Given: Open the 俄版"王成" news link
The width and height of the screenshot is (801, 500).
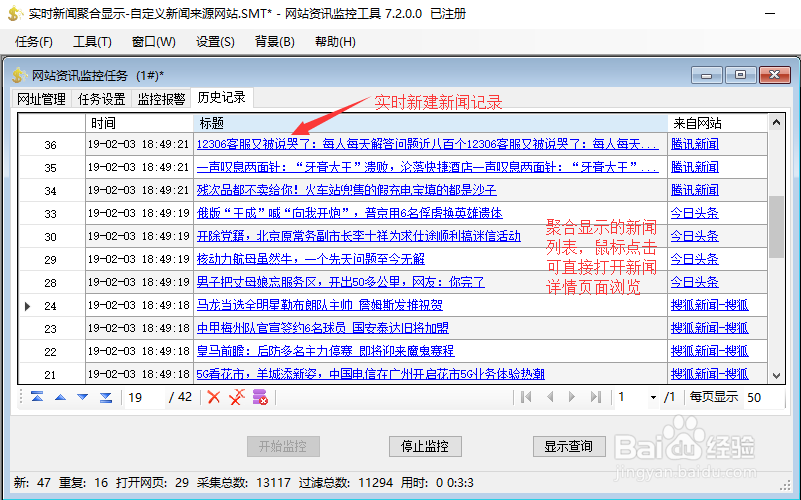Looking at the screenshot, I should [349, 213].
